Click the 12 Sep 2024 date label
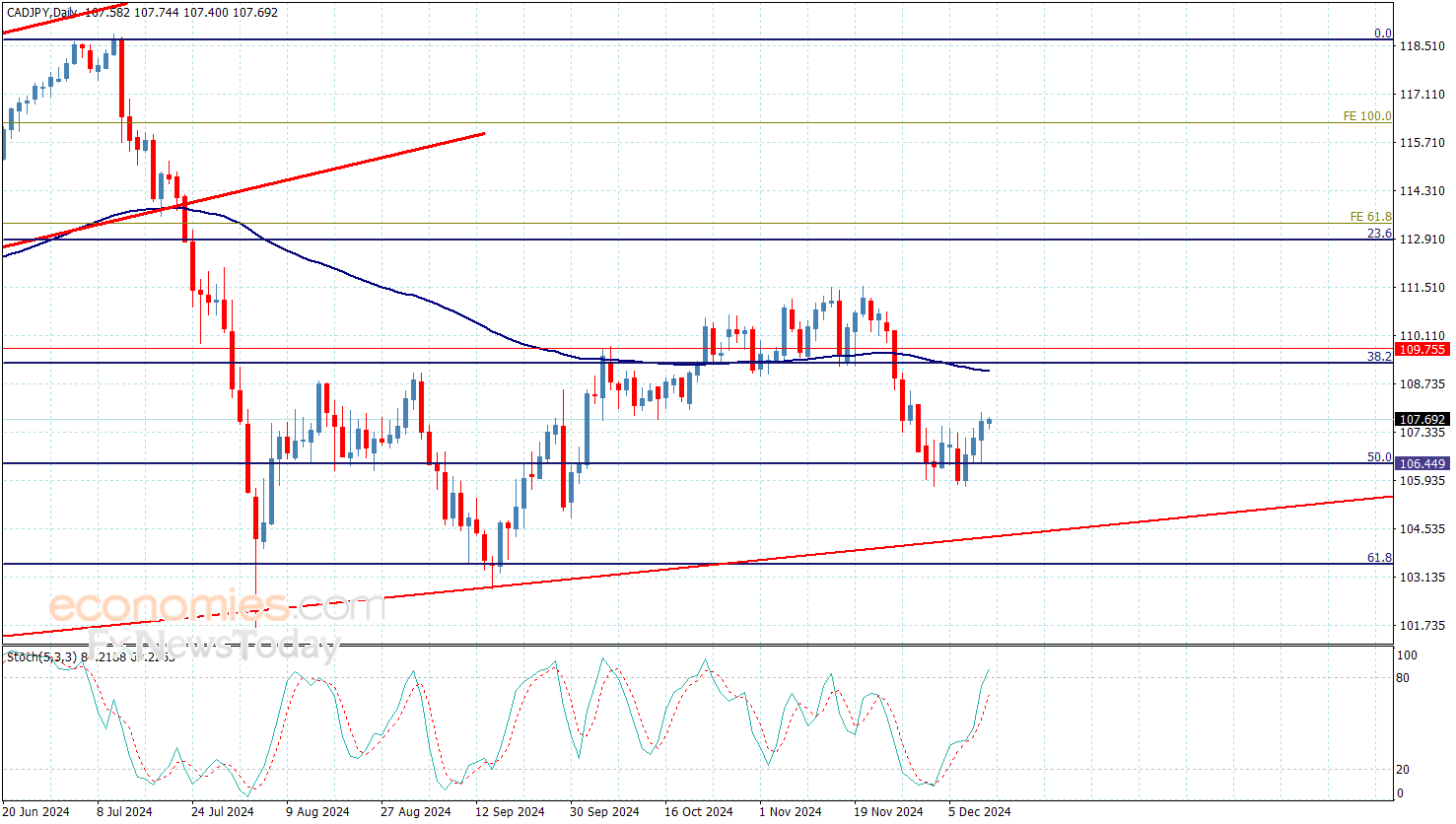The width and height of the screenshot is (1456, 824). (510, 812)
